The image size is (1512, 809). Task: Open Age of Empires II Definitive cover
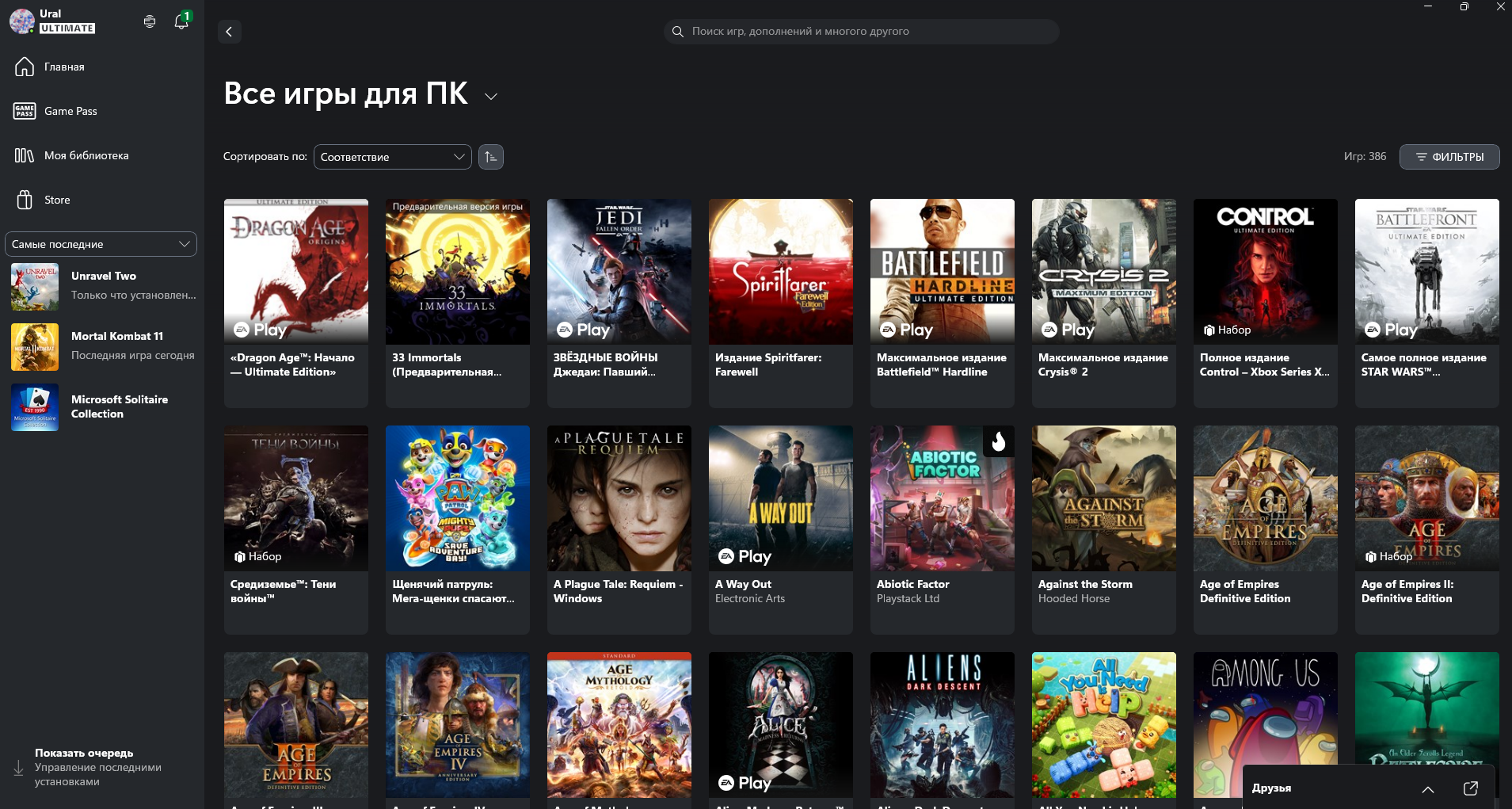point(1427,498)
